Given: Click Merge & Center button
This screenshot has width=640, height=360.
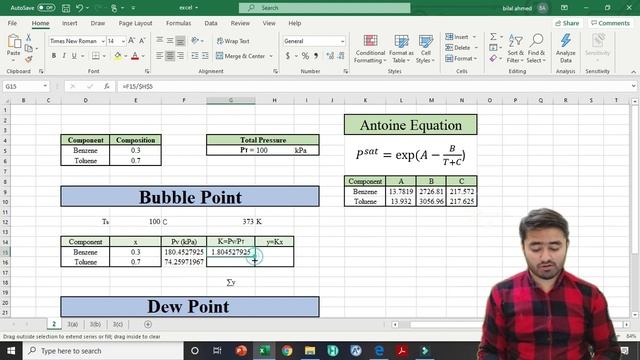Looking at the screenshot, I should click(x=240, y=56).
